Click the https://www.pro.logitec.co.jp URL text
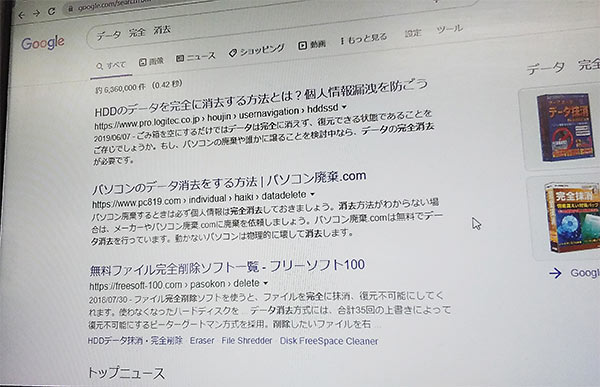Image resolution: width=600 pixels, height=387 pixels. click(147, 122)
